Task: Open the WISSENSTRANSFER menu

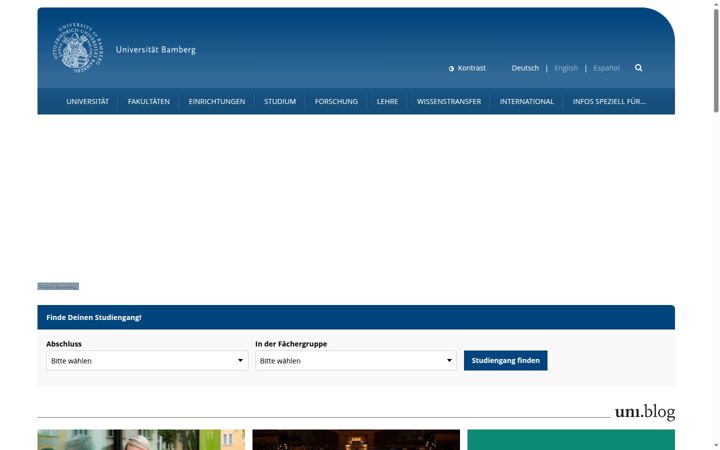Action: (x=449, y=101)
